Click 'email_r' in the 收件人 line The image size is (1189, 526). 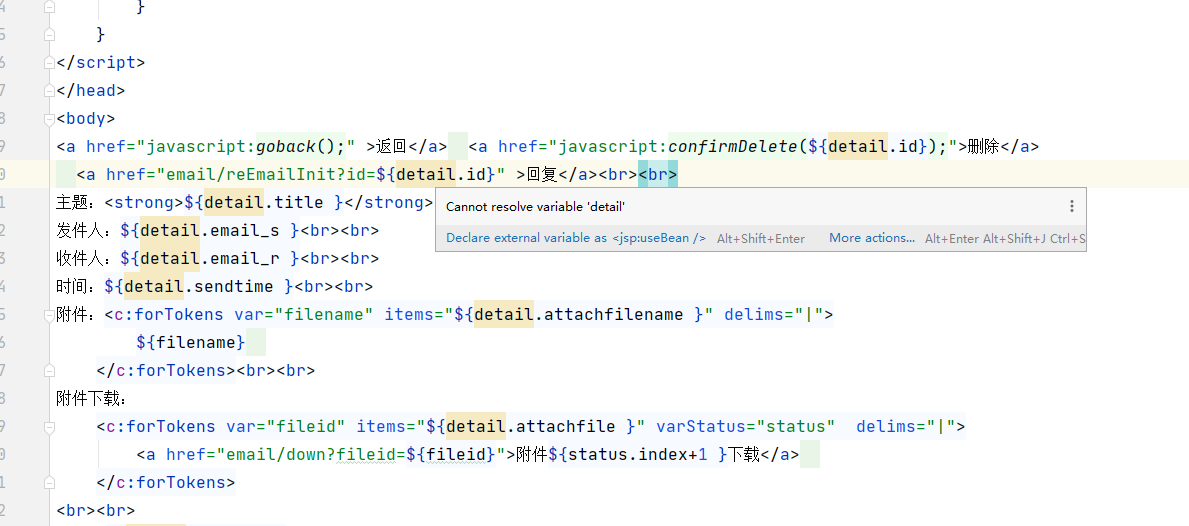click(245, 258)
